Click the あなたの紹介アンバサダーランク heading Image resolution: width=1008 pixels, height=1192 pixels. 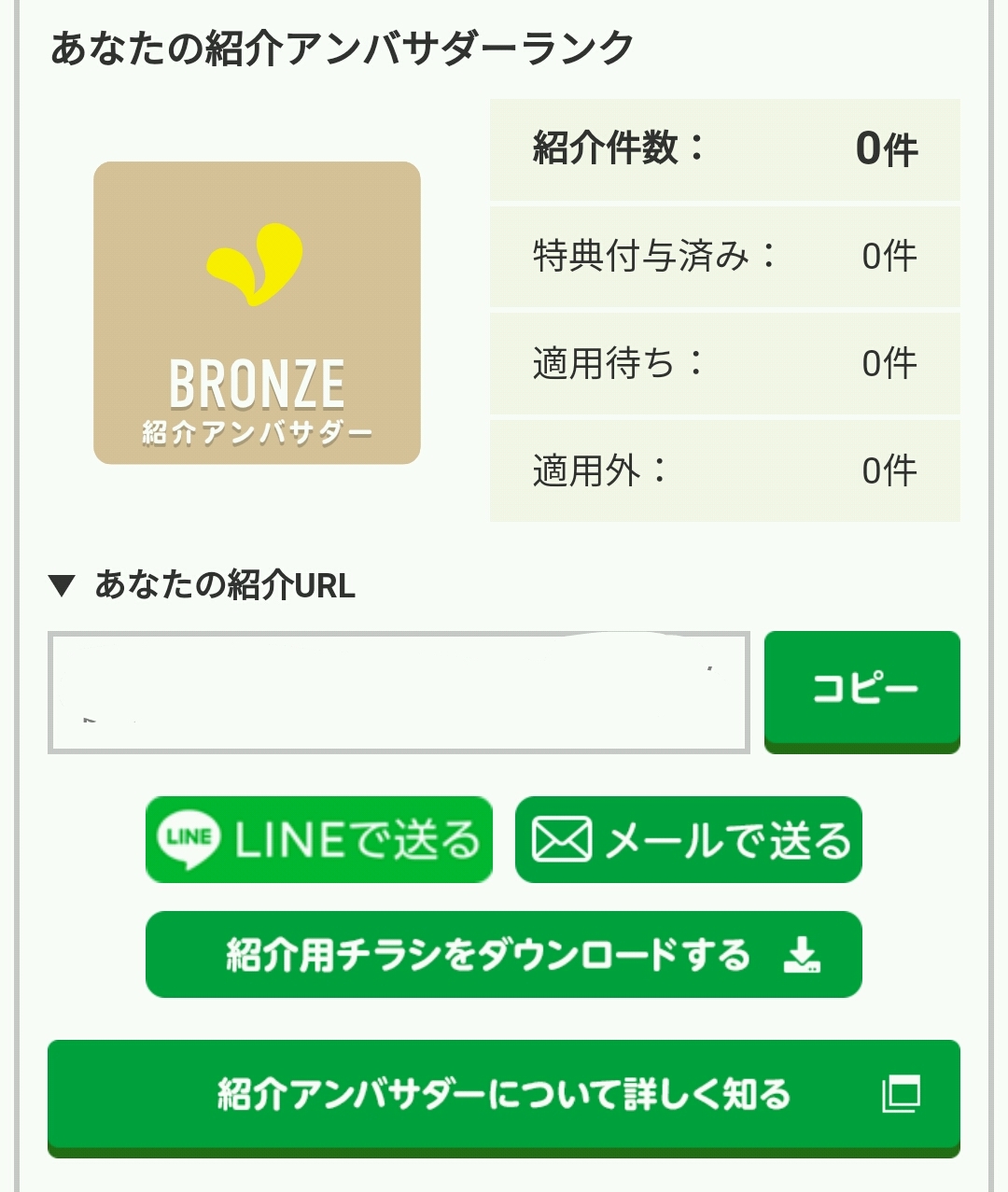pos(342,48)
